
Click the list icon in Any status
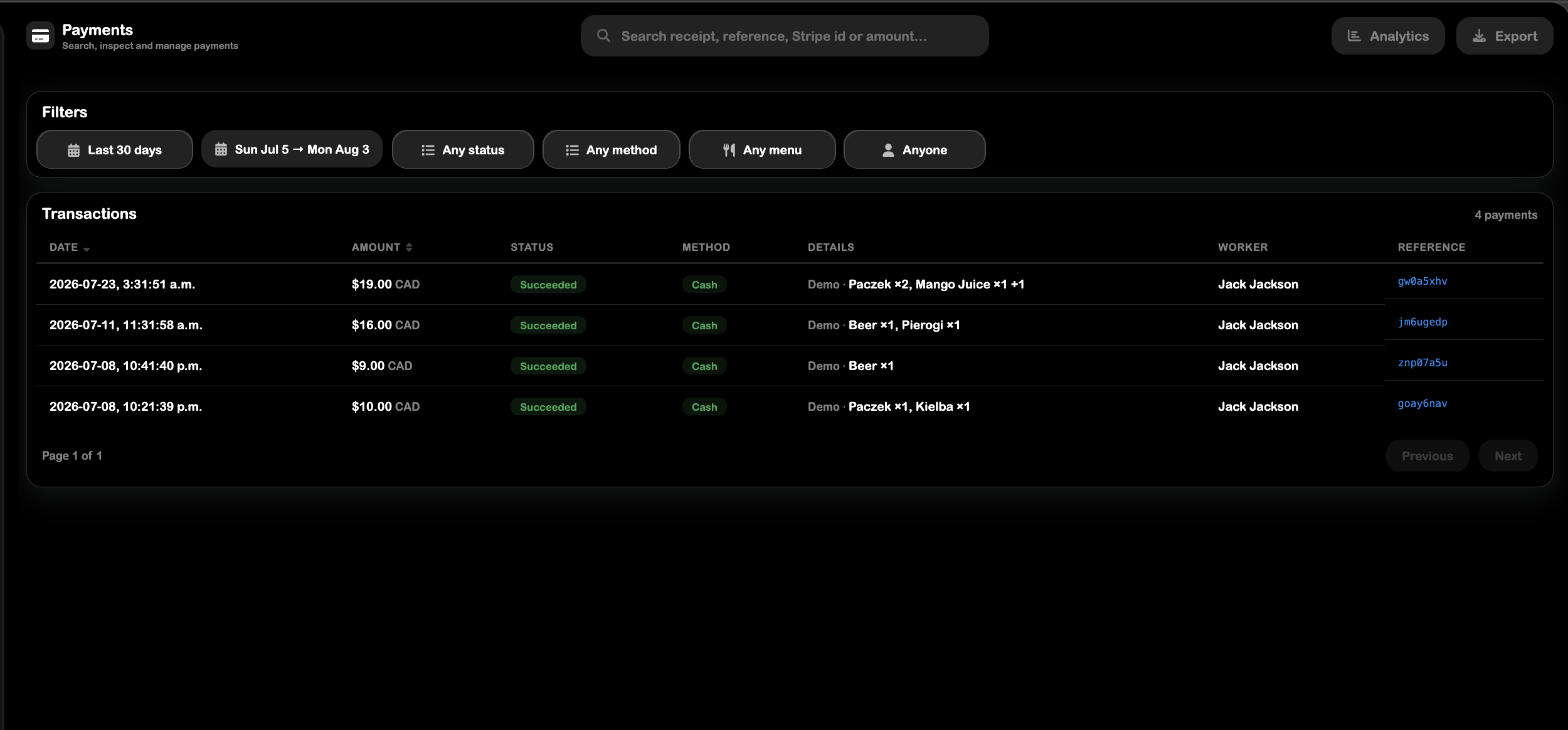pyautogui.click(x=428, y=150)
